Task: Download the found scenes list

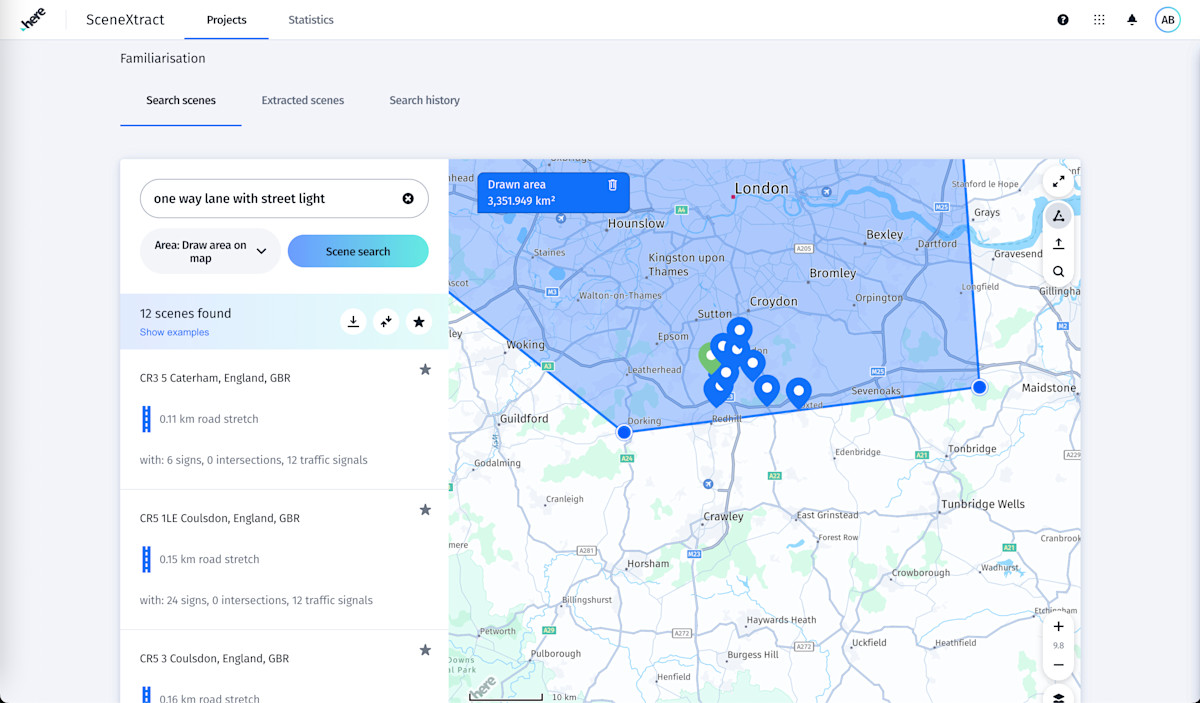Action: pos(353,321)
